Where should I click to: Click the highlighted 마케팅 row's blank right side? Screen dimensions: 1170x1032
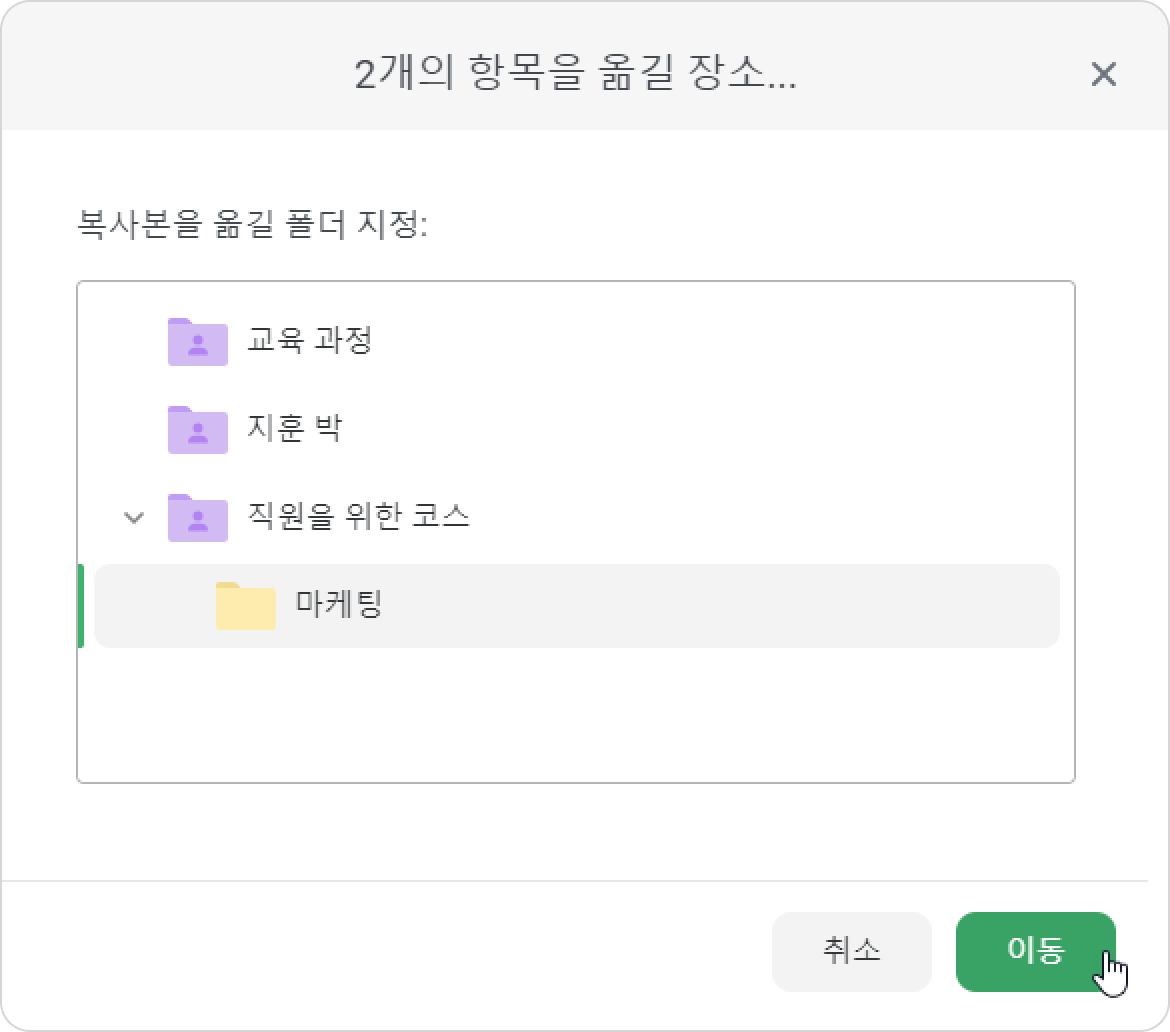pyautogui.click(x=720, y=606)
